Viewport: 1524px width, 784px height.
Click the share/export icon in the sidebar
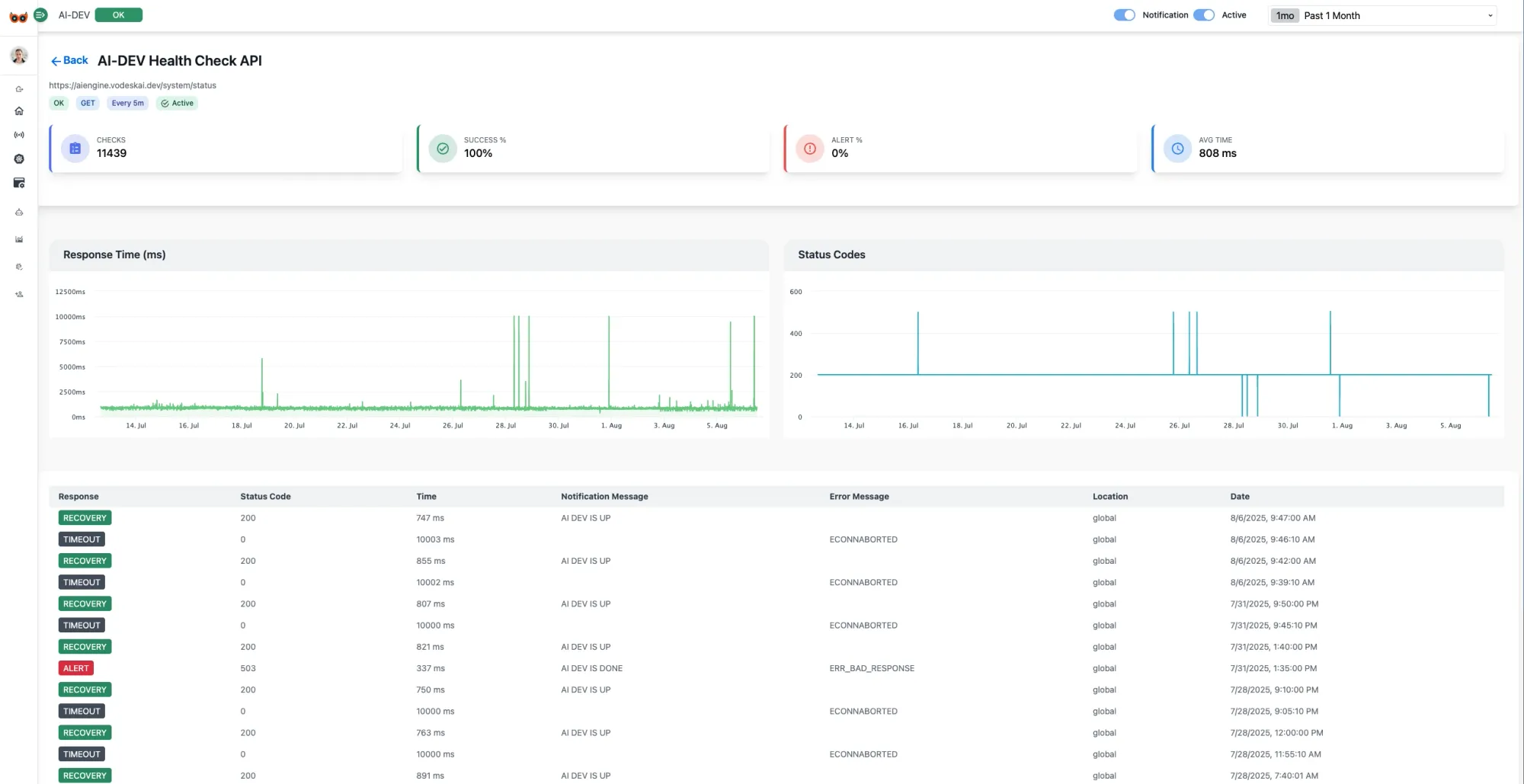(x=19, y=89)
